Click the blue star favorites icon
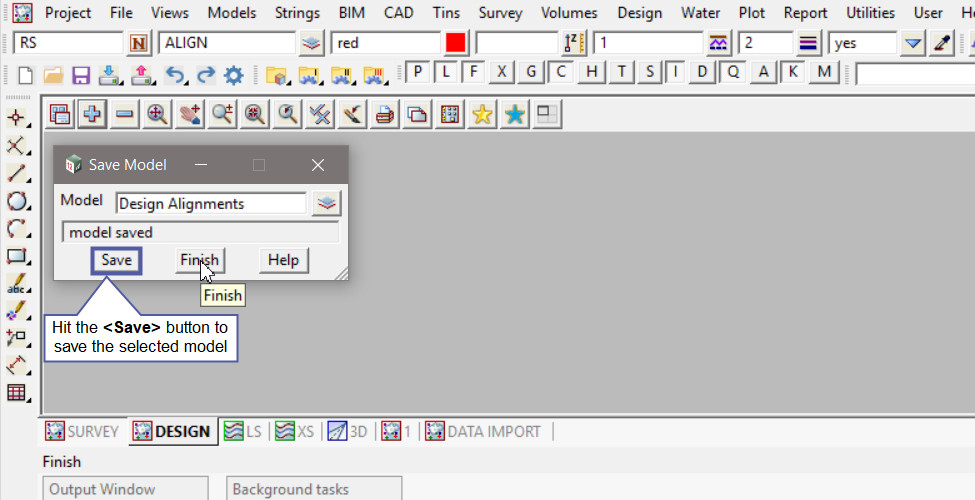The height and width of the screenshot is (500, 975). (x=514, y=115)
